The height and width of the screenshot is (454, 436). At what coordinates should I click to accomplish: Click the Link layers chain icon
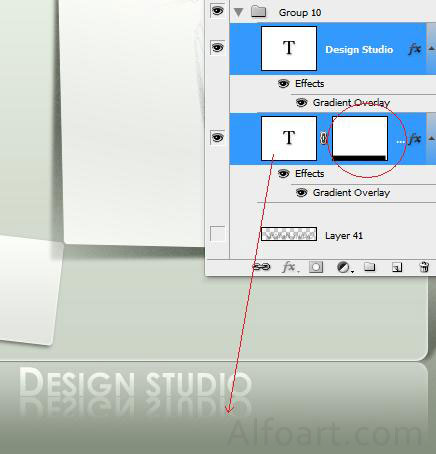262,267
